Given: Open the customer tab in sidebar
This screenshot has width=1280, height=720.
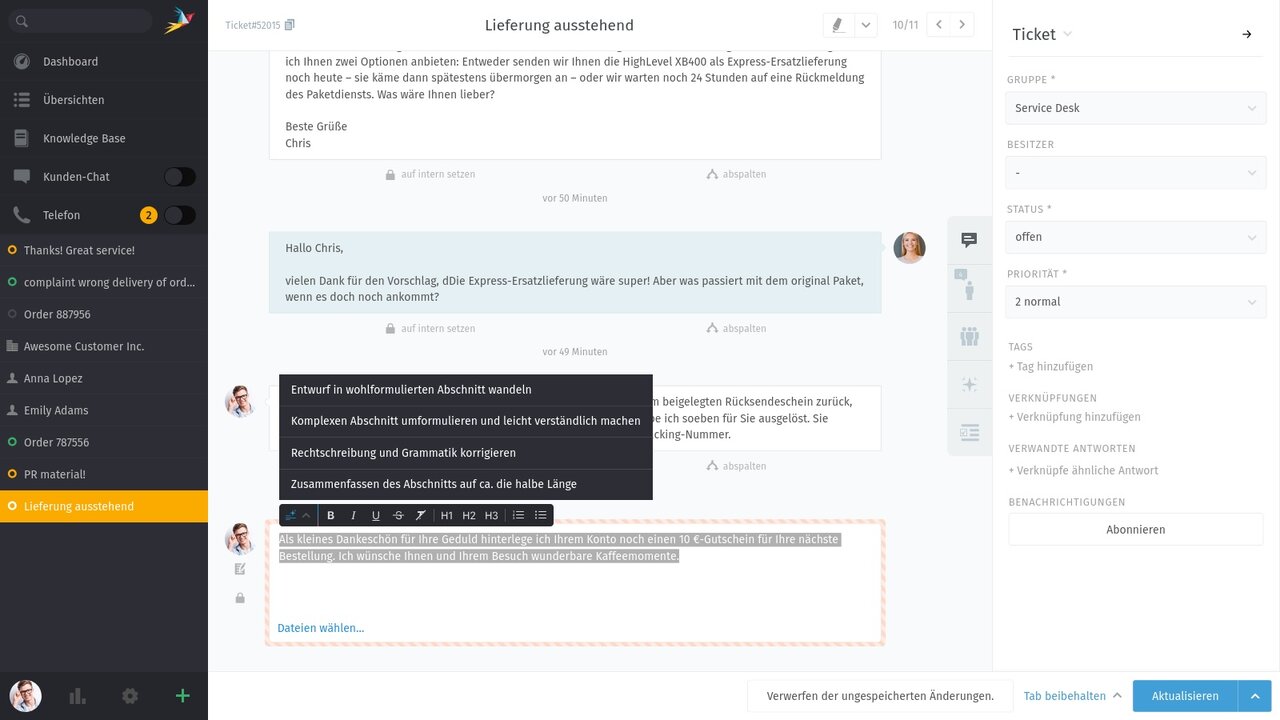Looking at the screenshot, I should pyautogui.click(x=968, y=289).
